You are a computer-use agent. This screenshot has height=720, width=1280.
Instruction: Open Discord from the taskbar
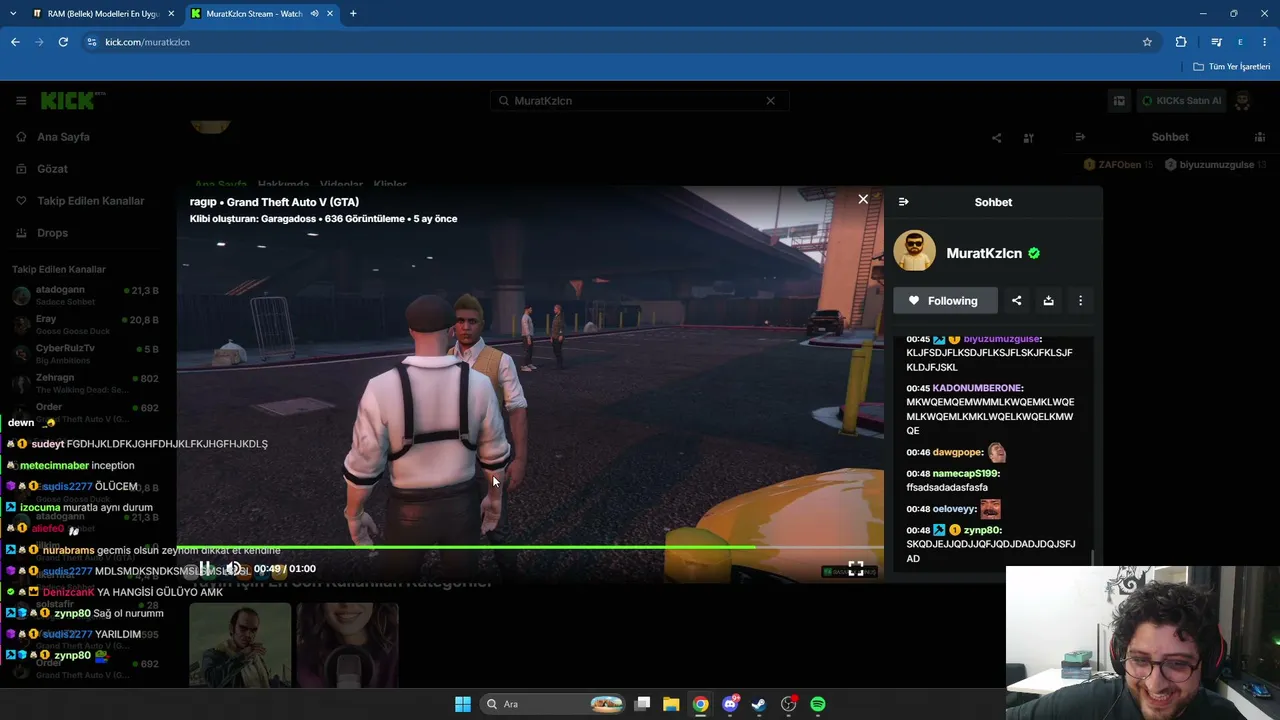(x=731, y=704)
